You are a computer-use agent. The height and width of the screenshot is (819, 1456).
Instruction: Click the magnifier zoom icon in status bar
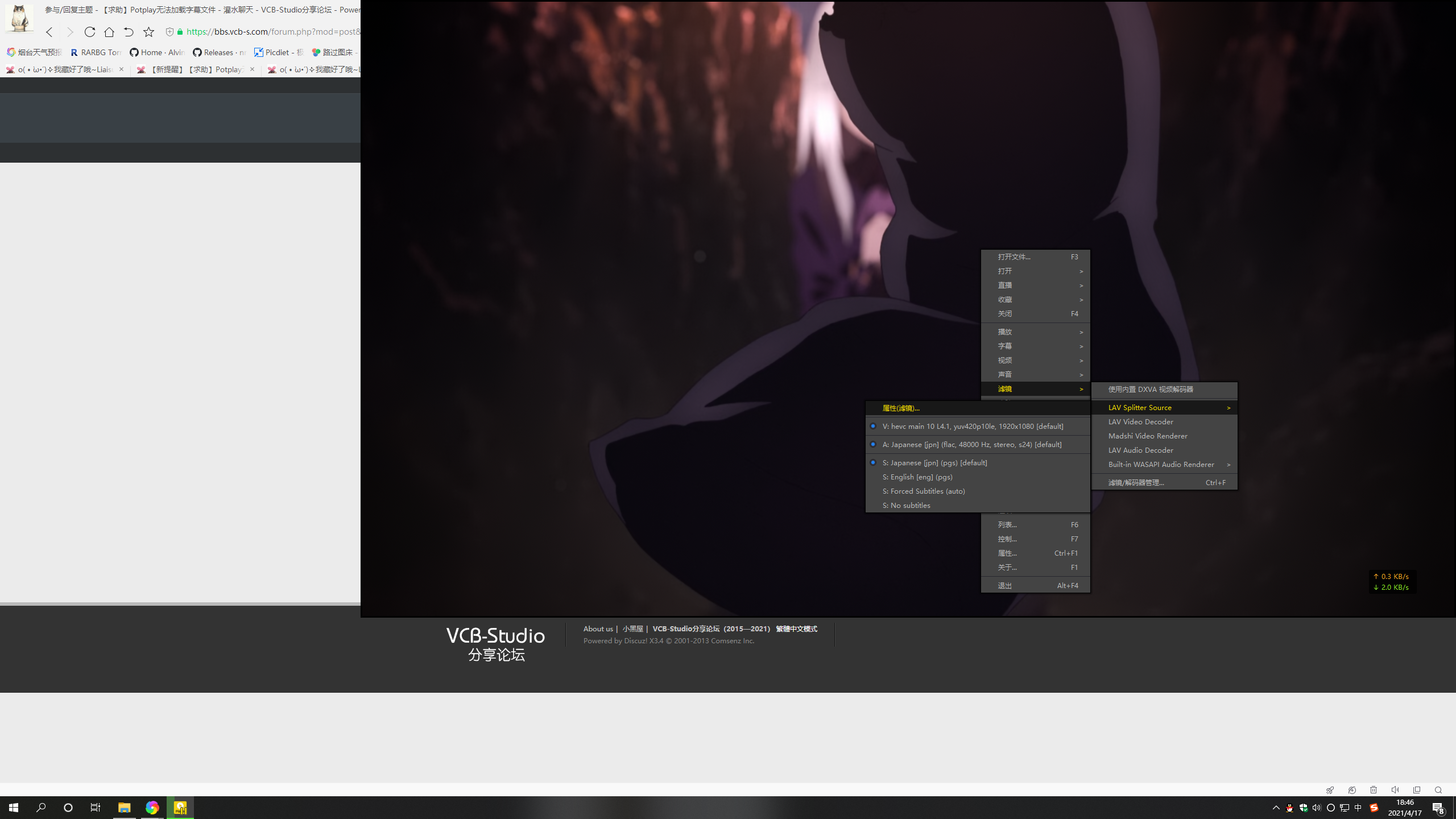(x=1438, y=791)
